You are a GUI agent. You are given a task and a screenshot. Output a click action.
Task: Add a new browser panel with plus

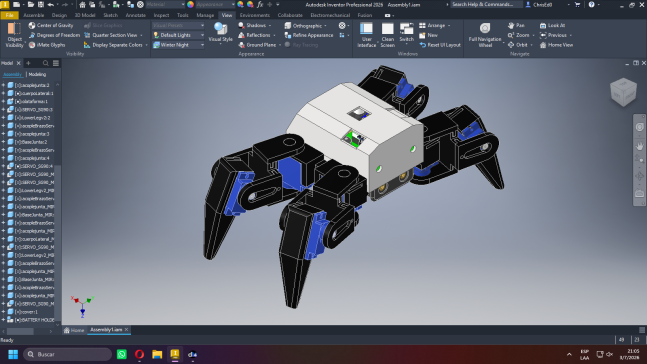tap(28, 63)
